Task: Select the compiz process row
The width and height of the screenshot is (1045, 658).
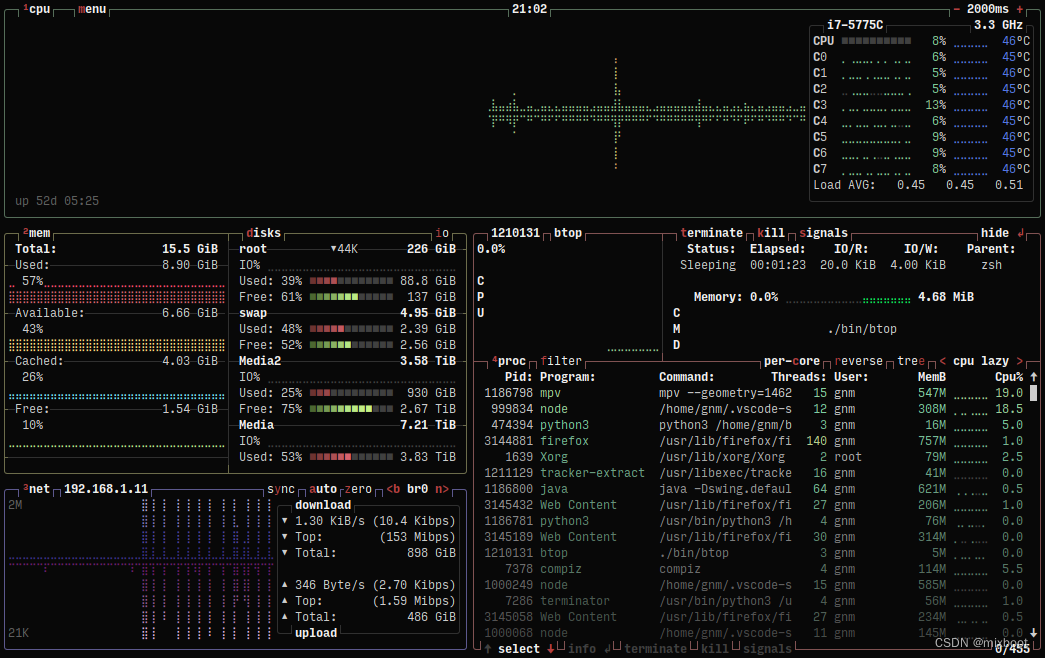Action: (754, 569)
